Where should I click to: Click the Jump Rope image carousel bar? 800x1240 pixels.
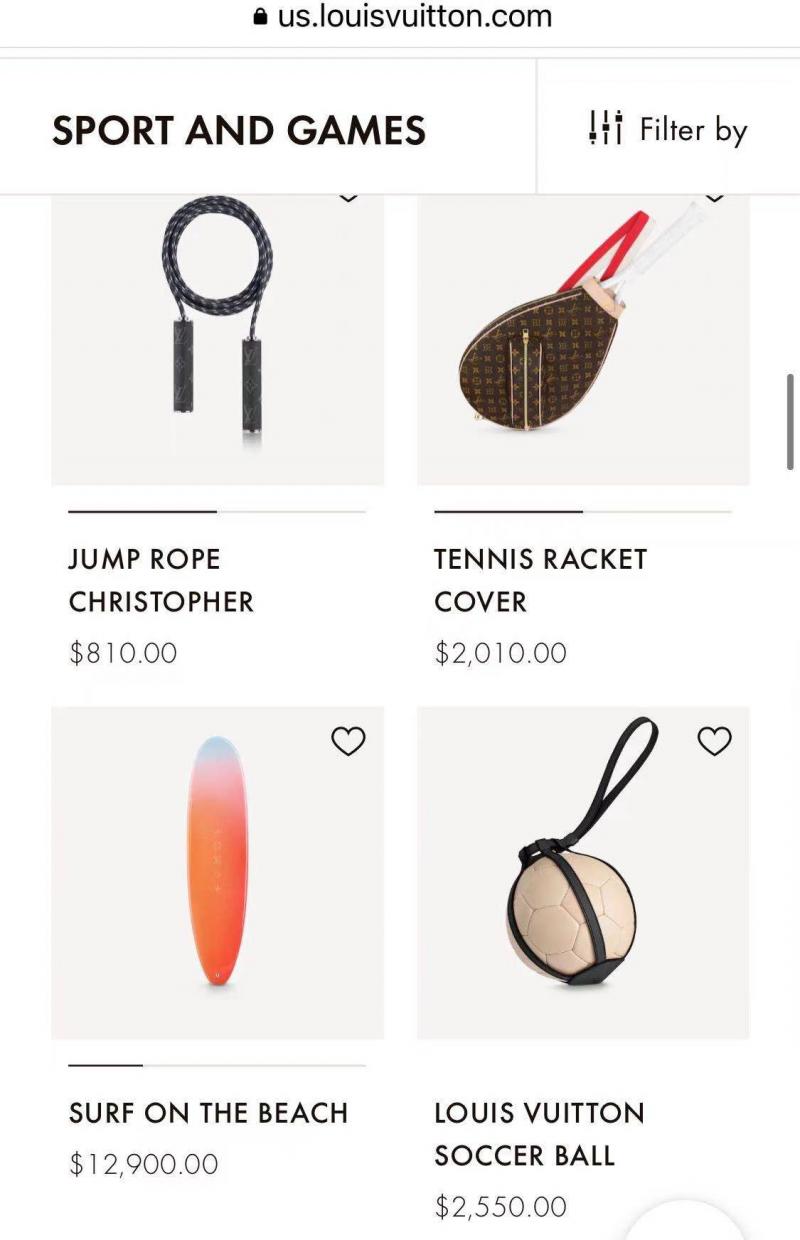tap(217, 511)
